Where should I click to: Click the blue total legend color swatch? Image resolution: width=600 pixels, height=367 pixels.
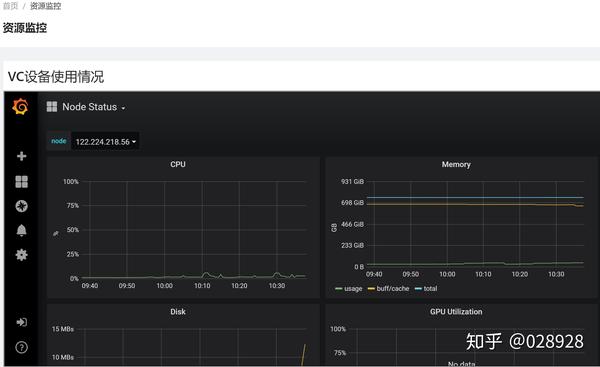point(419,289)
